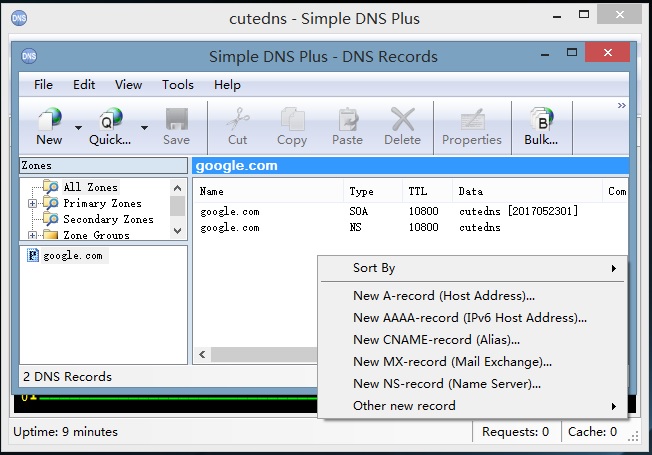Viewport: 652px width, 455px height.
Task: Click the Requests counter in cutedns window
Action: [516, 432]
